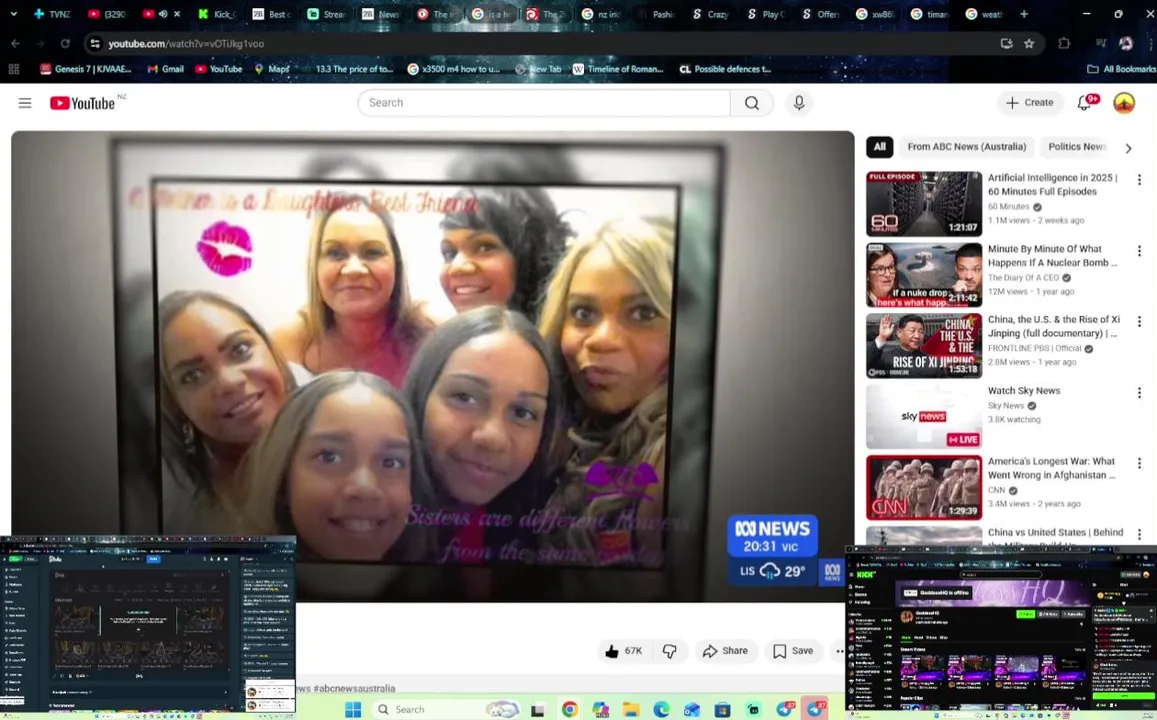Click the install/cast icon in address bar
The height and width of the screenshot is (720, 1157).
(1006, 44)
